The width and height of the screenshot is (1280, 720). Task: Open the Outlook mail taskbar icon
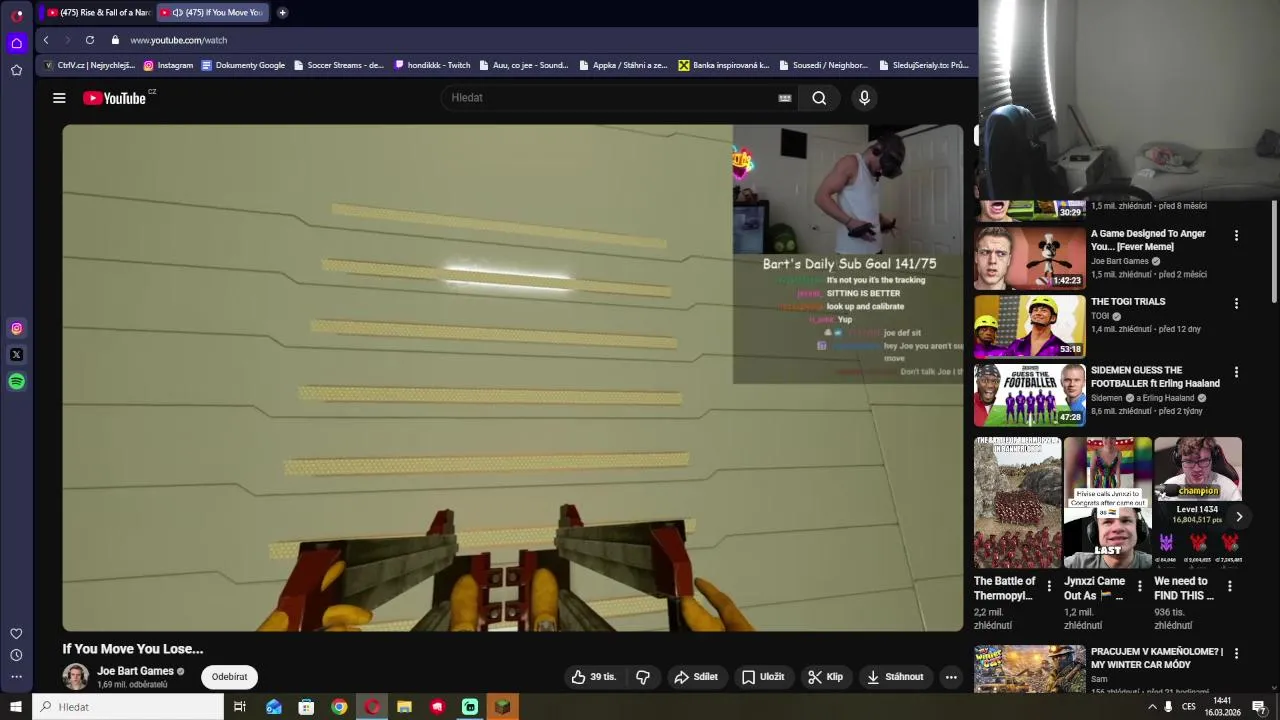point(274,707)
